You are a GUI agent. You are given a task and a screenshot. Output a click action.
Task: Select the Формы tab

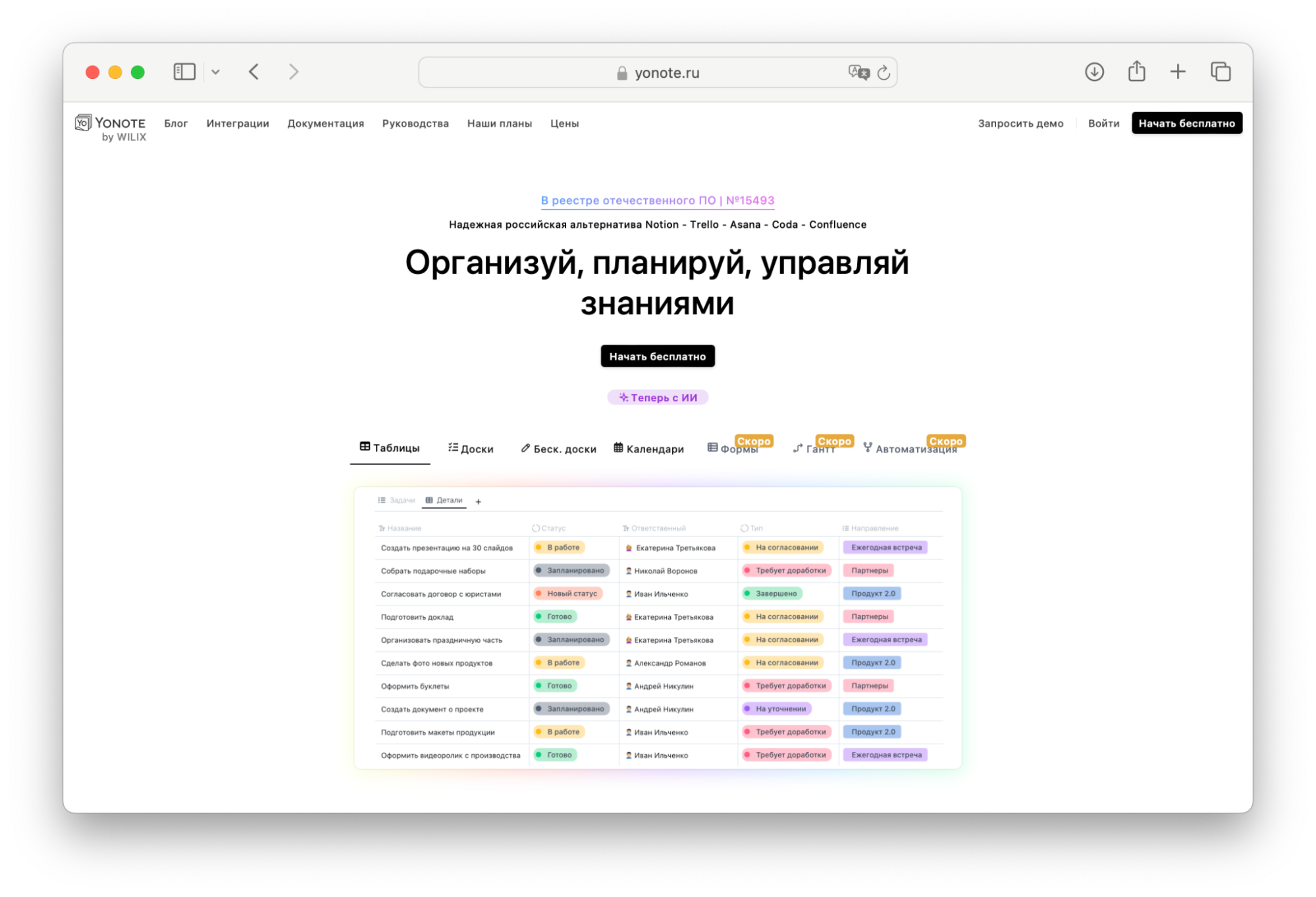pyautogui.click(x=733, y=448)
